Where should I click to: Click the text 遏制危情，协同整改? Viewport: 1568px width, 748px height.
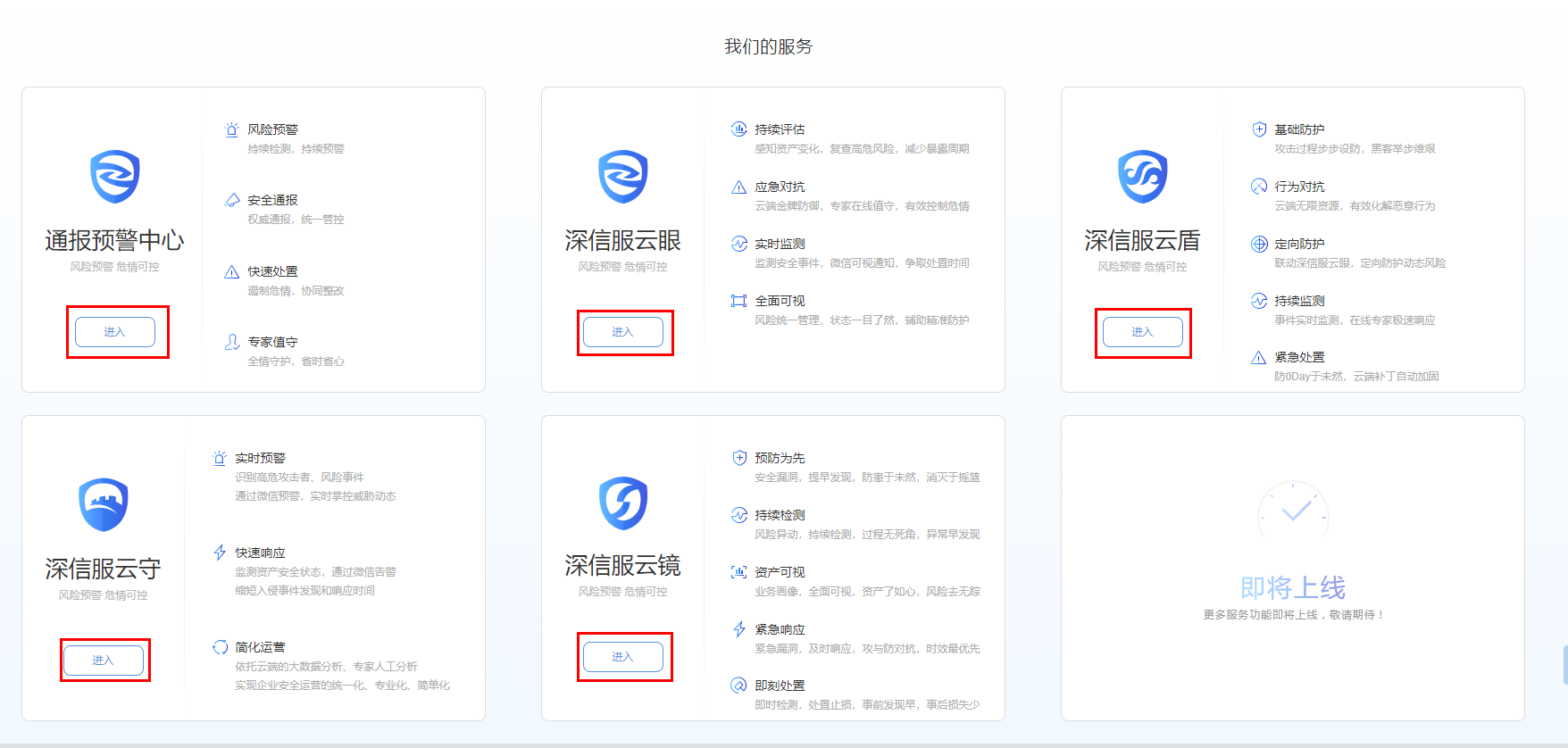[x=296, y=291]
